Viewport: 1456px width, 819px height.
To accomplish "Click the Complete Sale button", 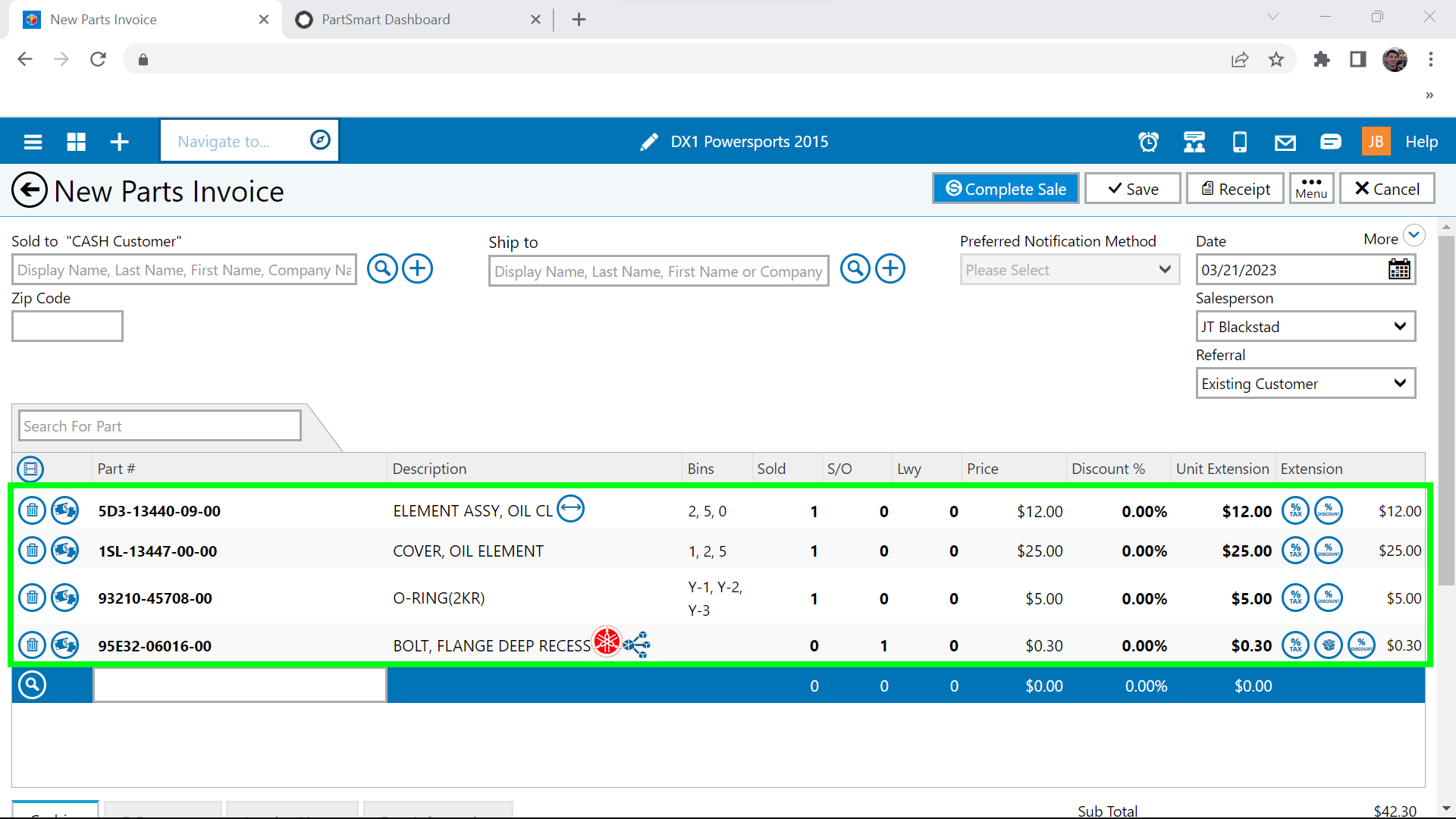I will (x=1006, y=189).
